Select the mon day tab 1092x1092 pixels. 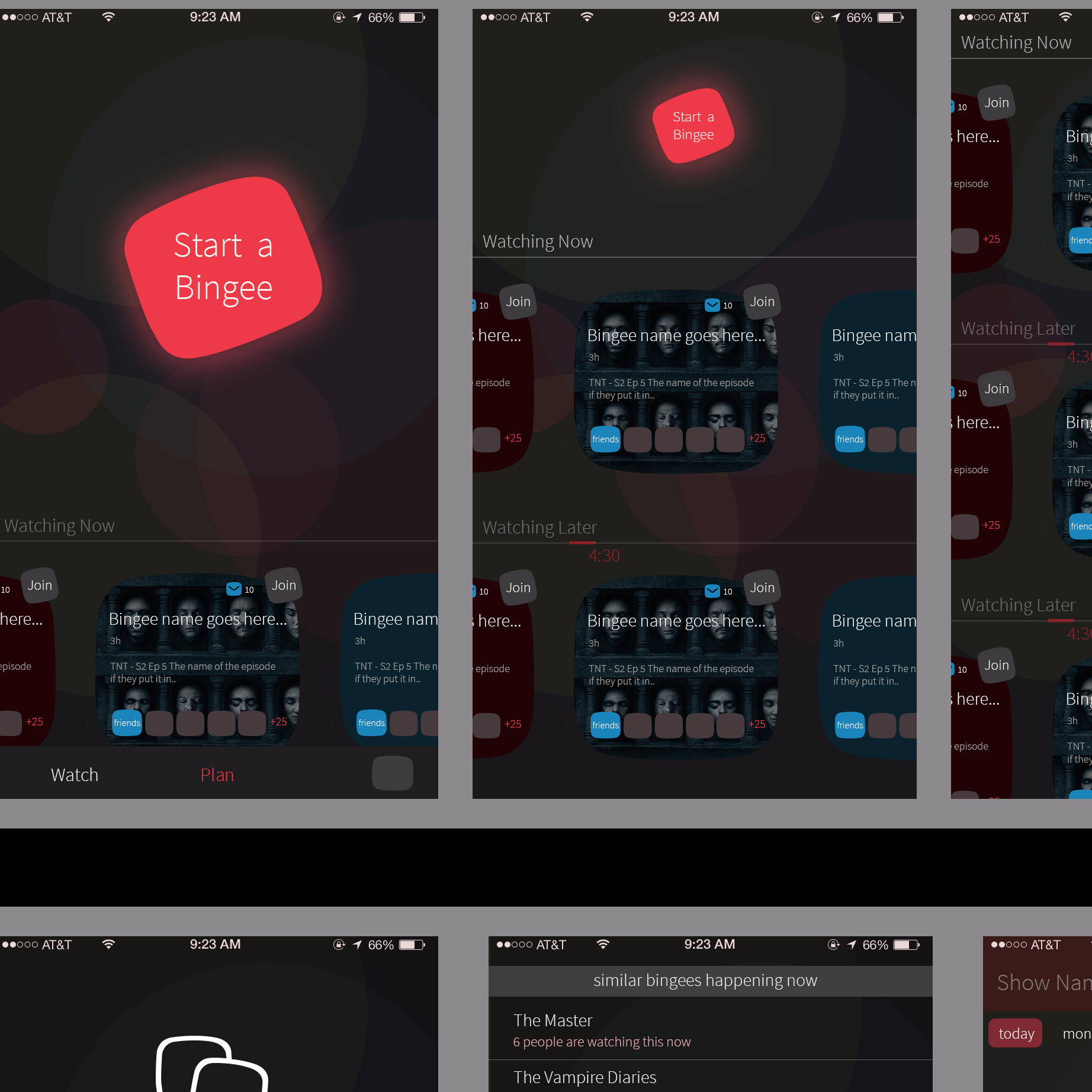pos(1077,1033)
